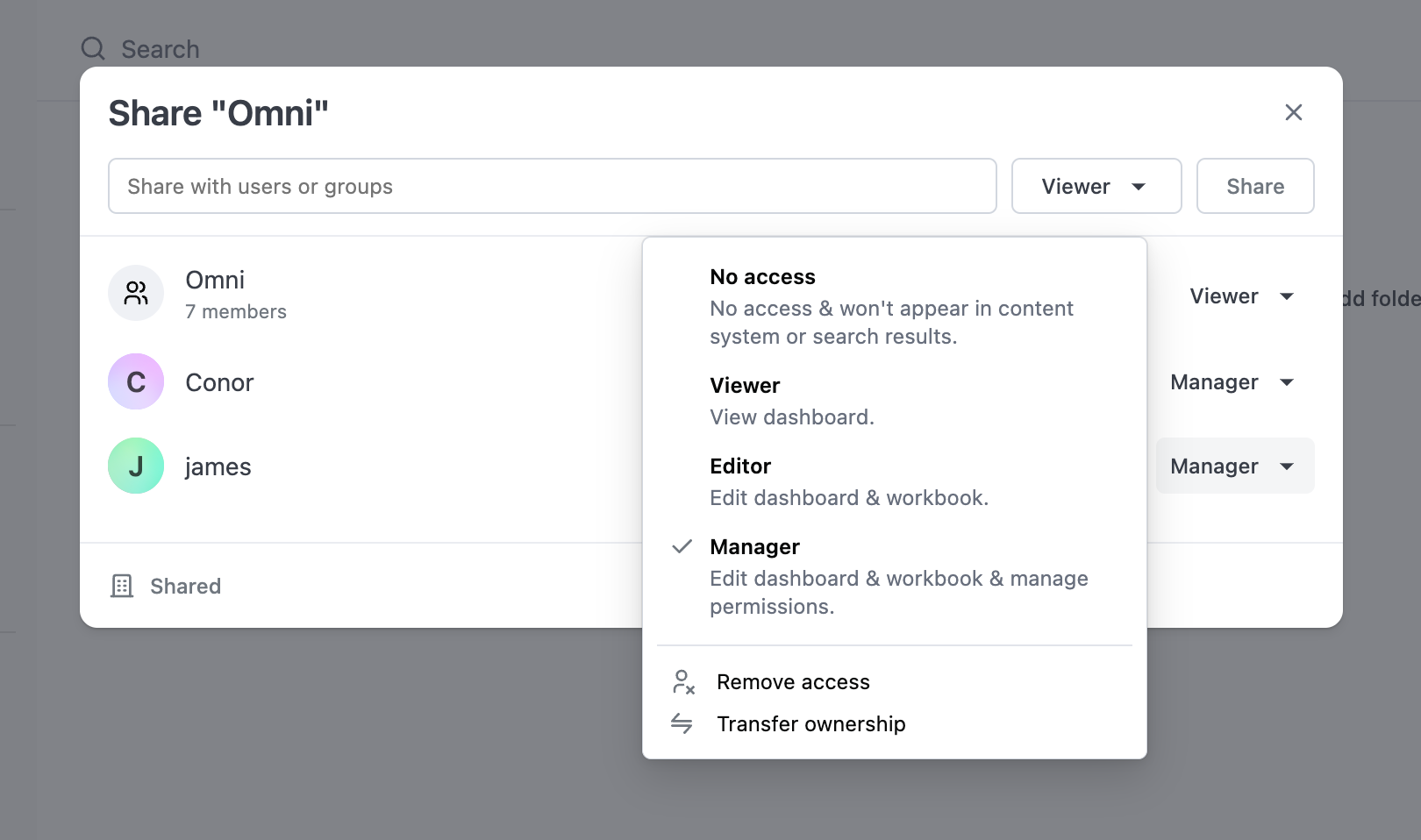1421x840 pixels.
Task: Choose Remove access from the menu
Action: 793,682
